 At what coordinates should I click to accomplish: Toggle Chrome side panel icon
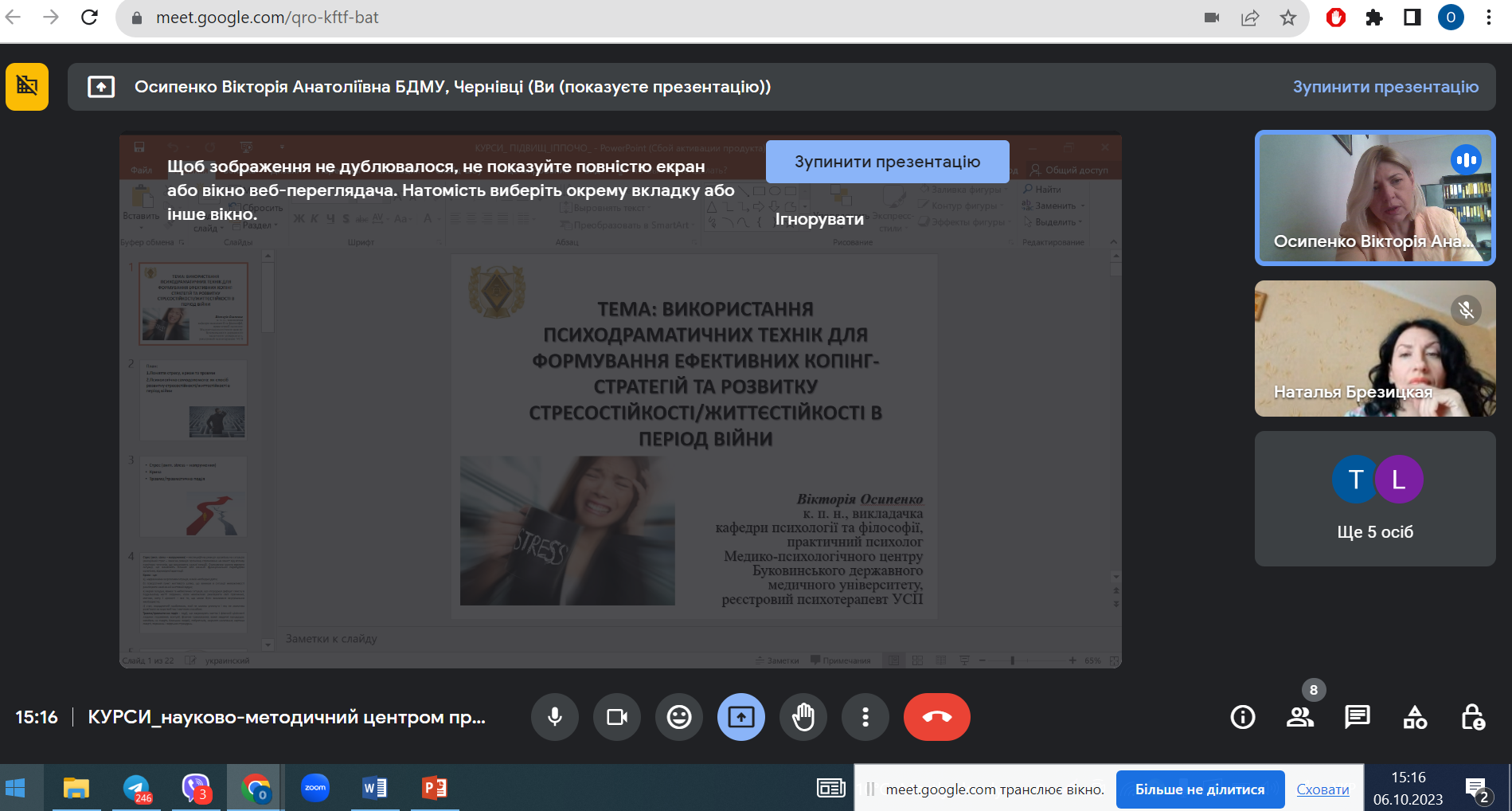[x=1412, y=18]
